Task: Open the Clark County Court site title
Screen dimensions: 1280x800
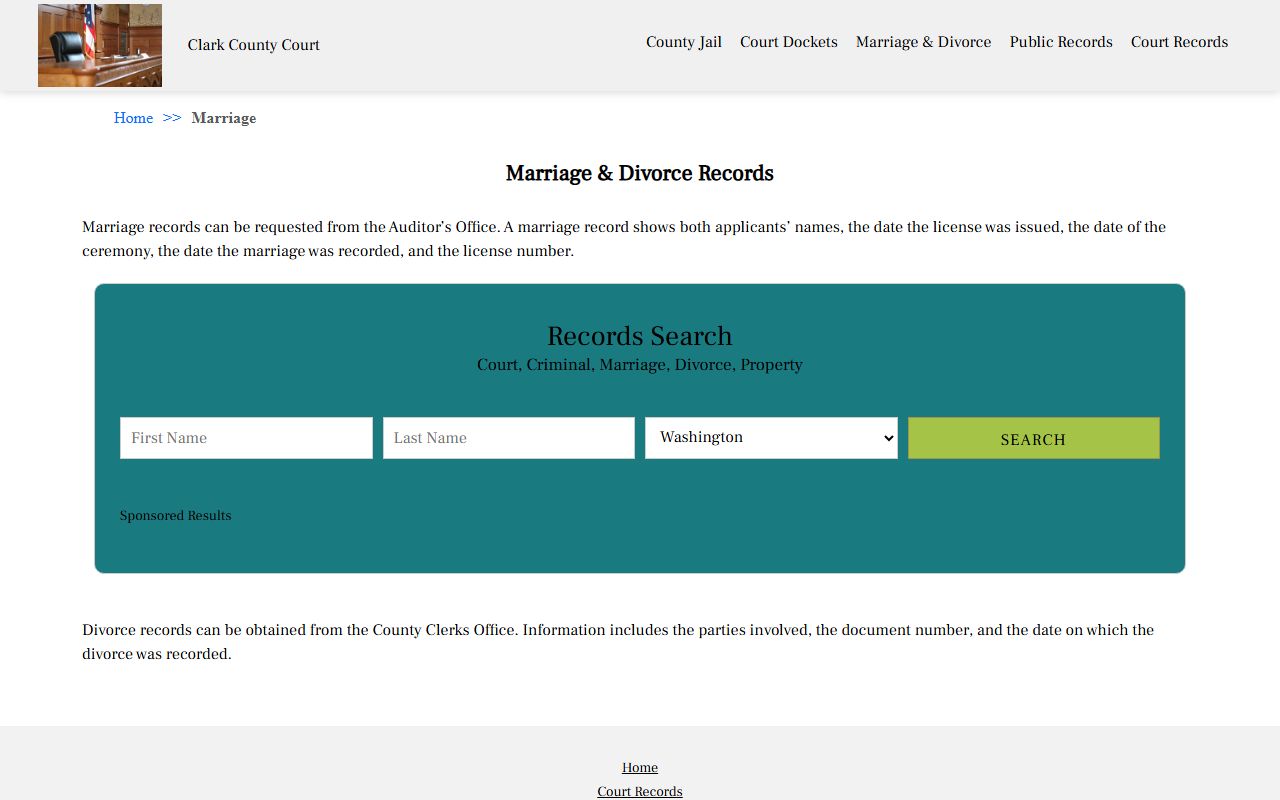Action: [253, 45]
